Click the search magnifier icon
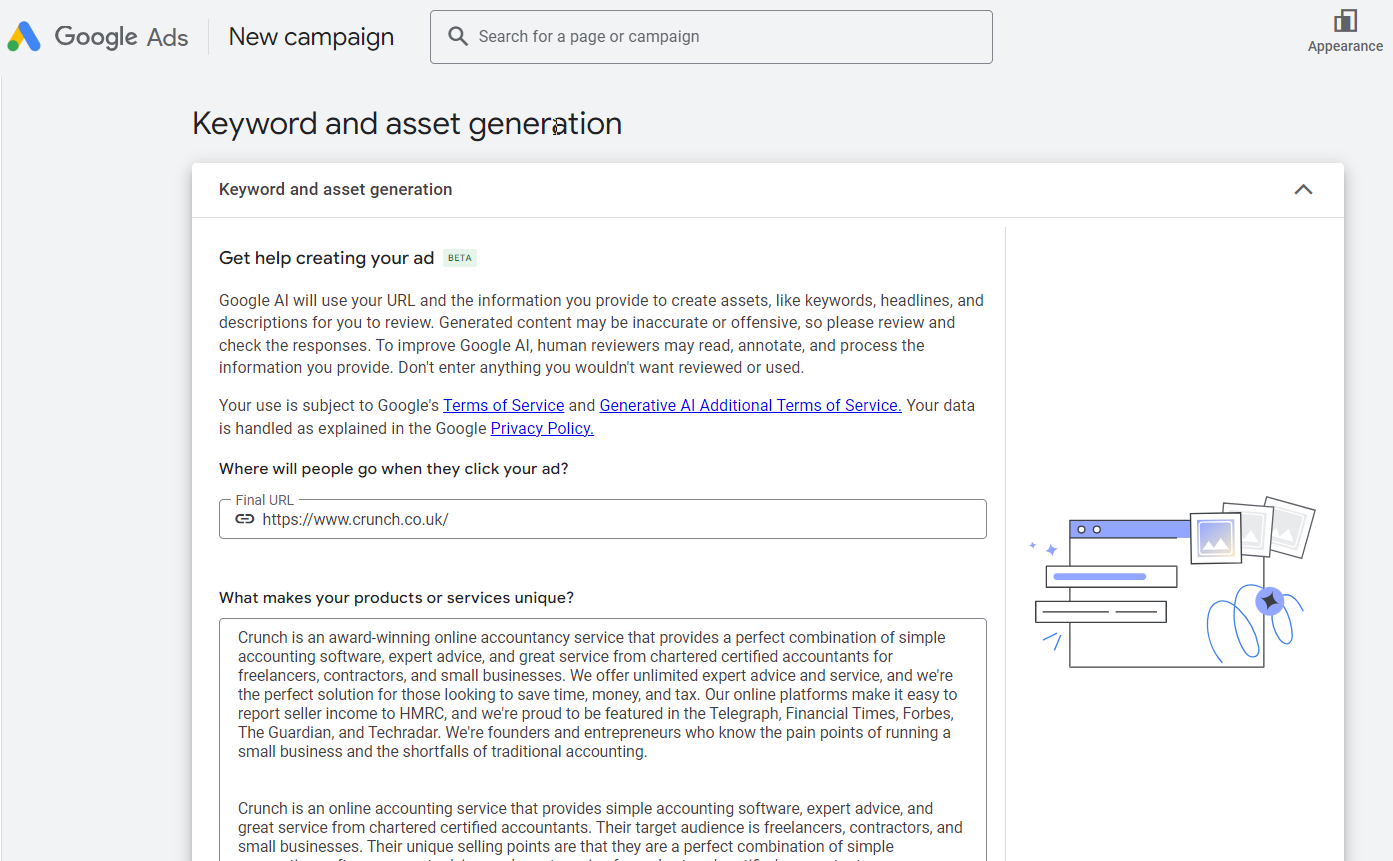Screen dimensions: 1393x861 coord(458,37)
